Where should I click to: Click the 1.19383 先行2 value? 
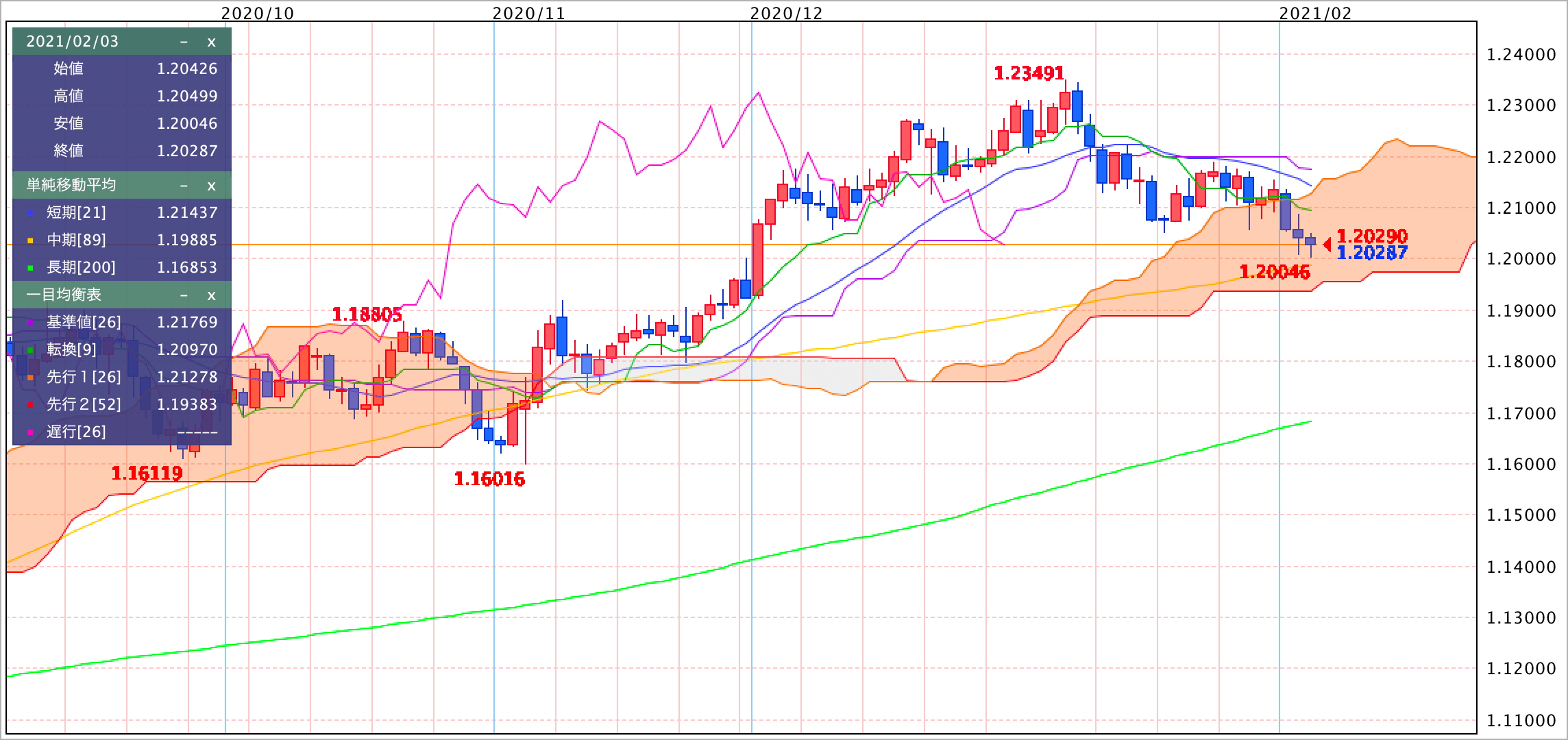187,404
